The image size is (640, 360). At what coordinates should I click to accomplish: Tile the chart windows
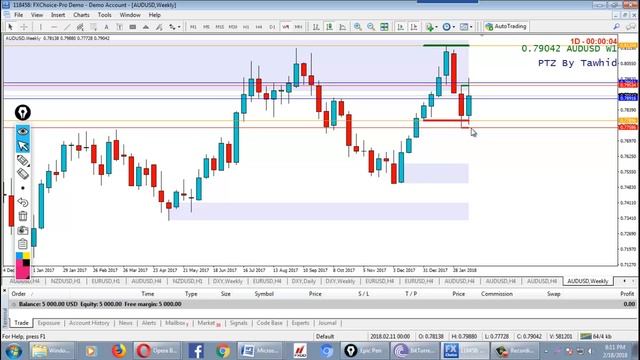(x=384, y=27)
